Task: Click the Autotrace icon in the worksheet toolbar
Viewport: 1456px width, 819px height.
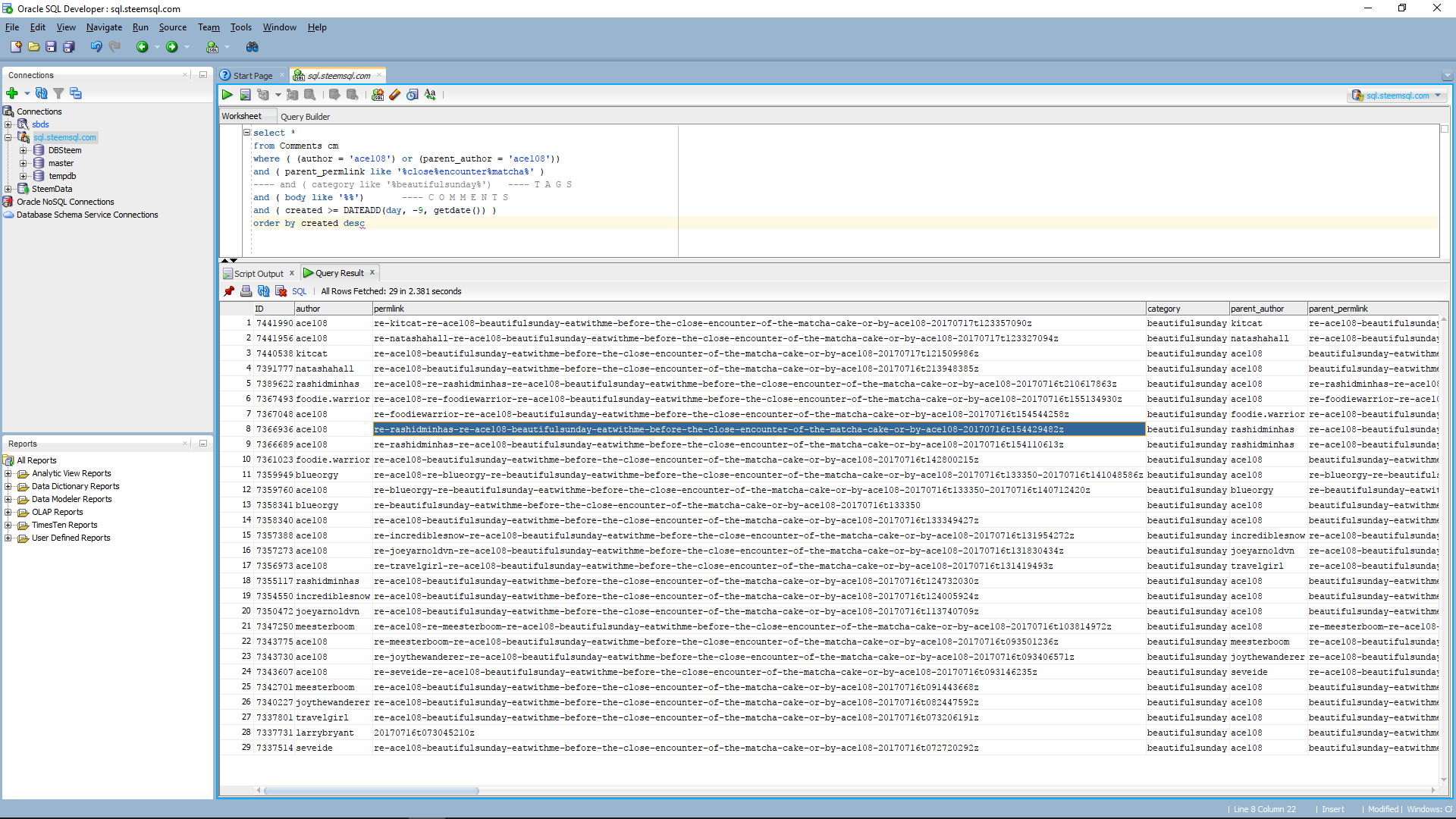Action: (293, 95)
